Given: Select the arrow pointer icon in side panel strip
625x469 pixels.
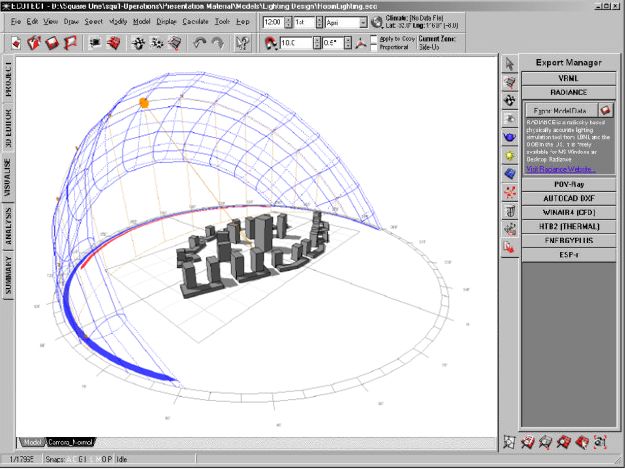Looking at the screenshot, I should [510, 64].
